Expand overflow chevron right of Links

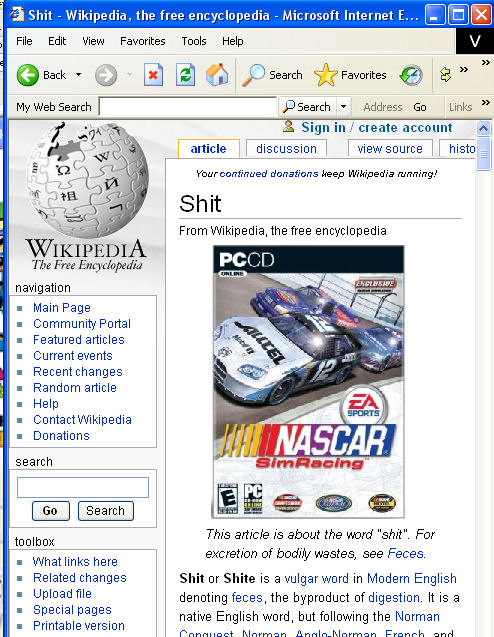(485, 102)
